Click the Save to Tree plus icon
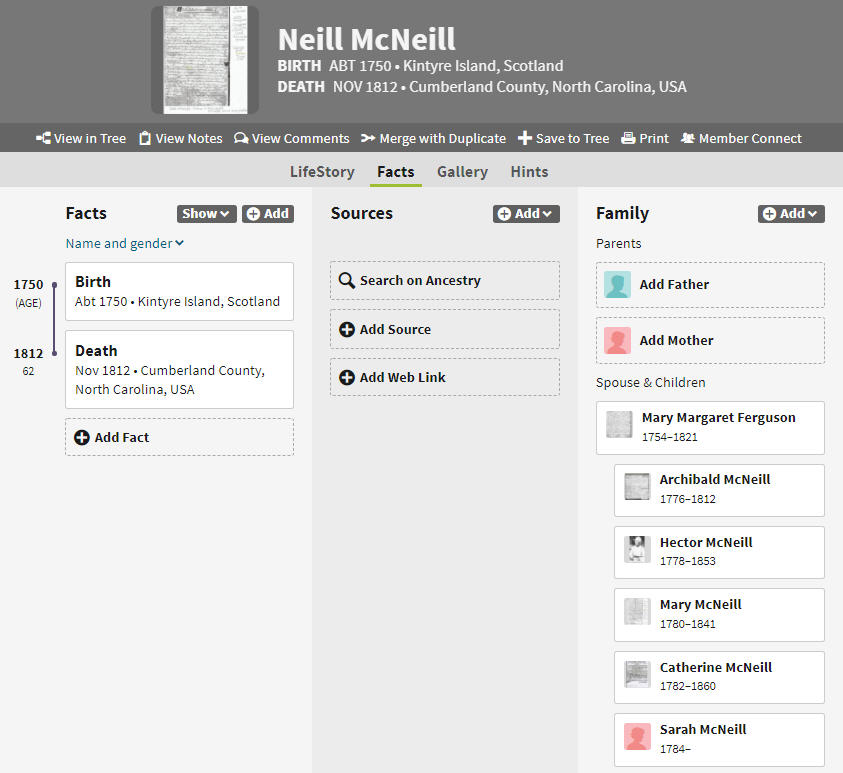 (x=524, y=138)
